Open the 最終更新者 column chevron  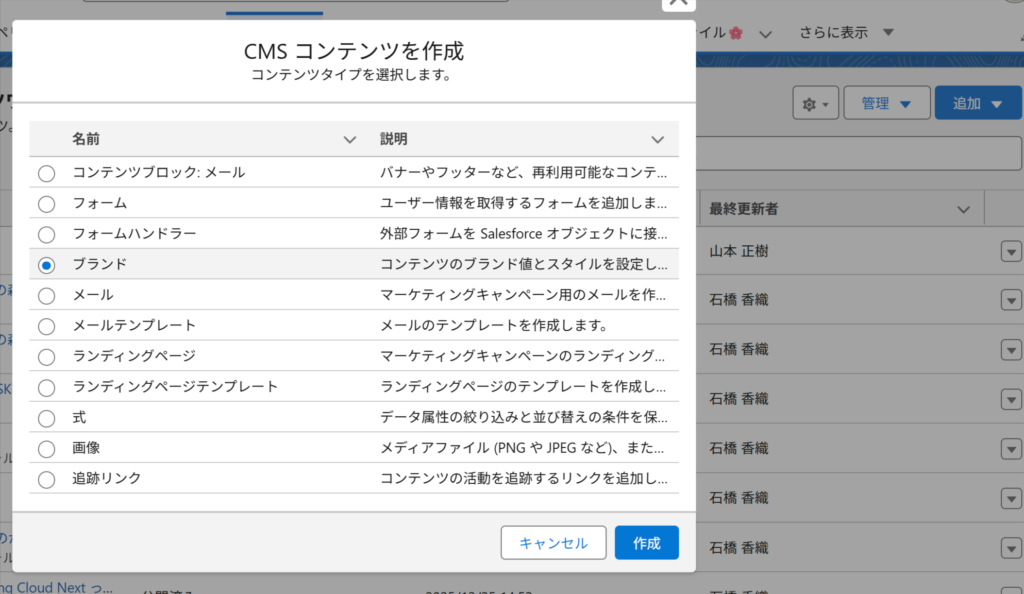963,210
